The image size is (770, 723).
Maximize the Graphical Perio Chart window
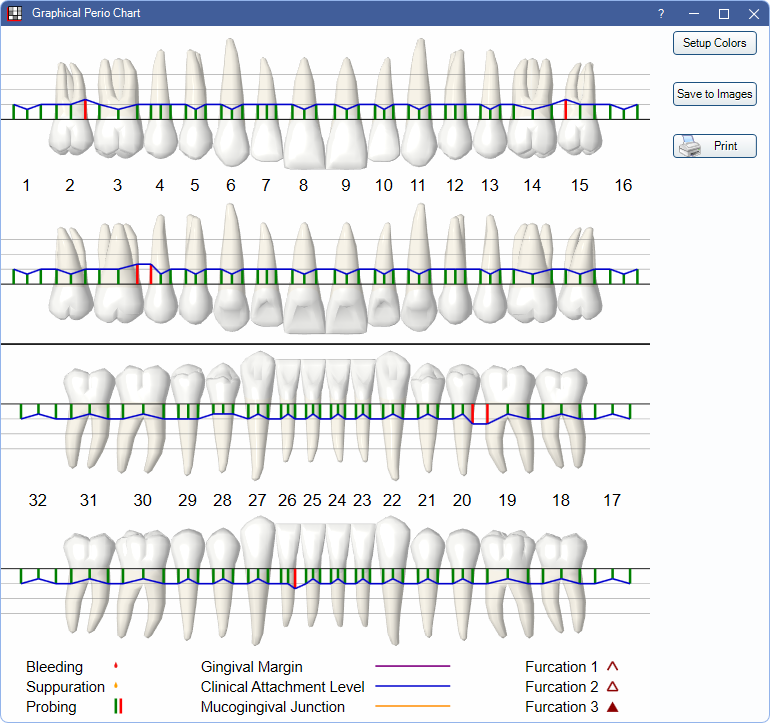point(724,14)
